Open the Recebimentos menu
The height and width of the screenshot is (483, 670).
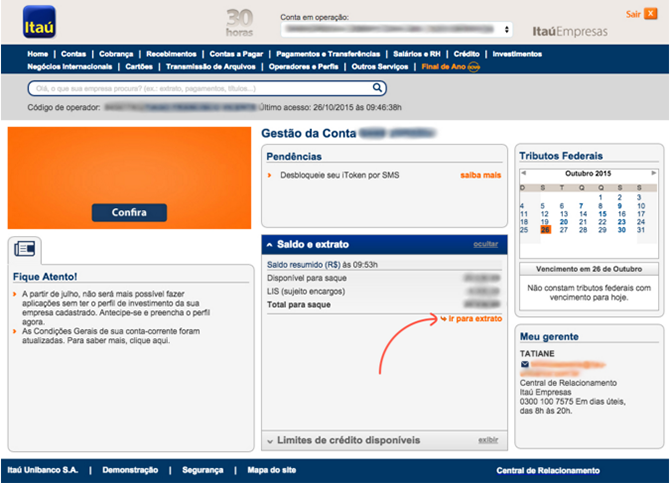point(171,54)
